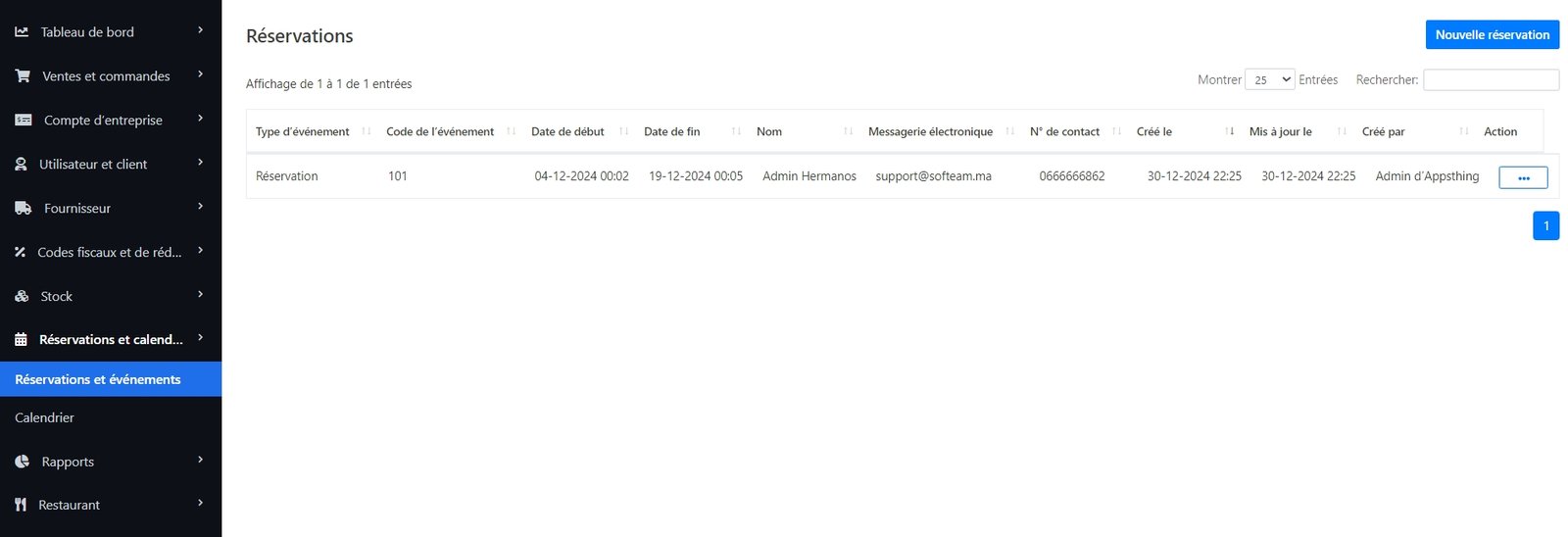Select Réservations et événements in sidebar
The image size is (1568, 537).
[x=98, y=379]
